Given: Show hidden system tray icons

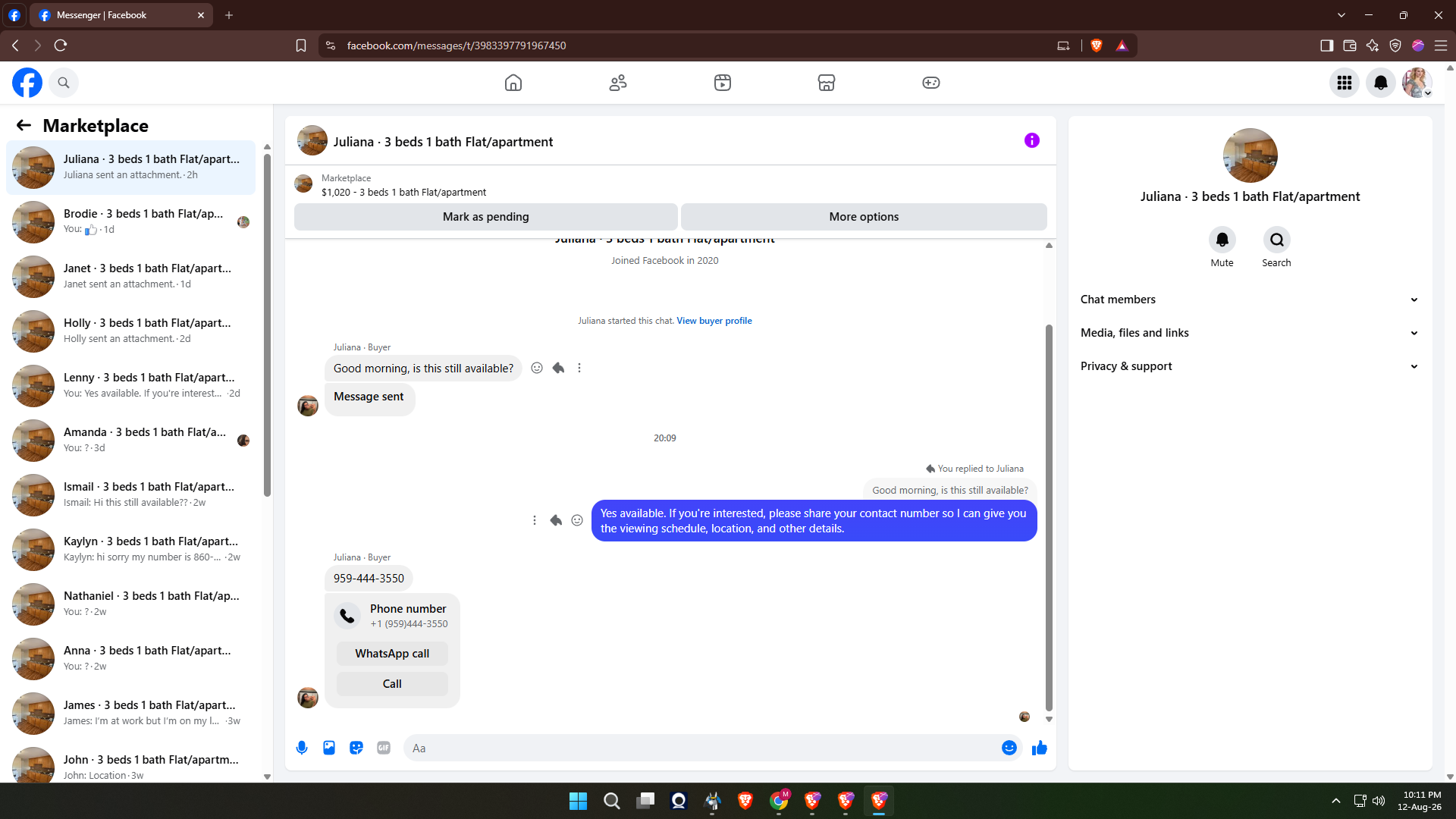Looking at the screenshot, I should (x=1336, y=801).
